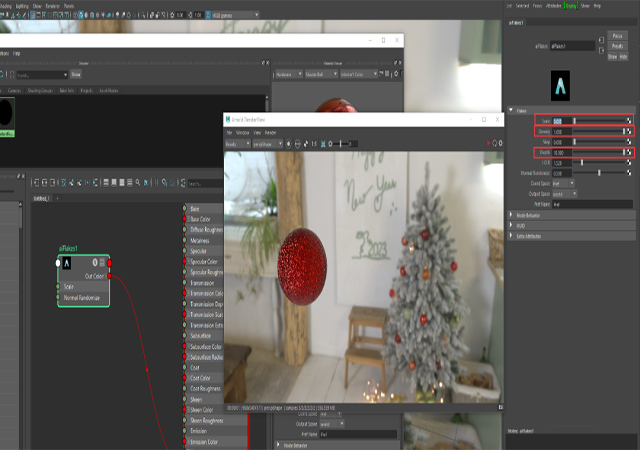Click the IOR slider handle
Viewport: 640px width, 450px height.
pyautogui.click(x=582, y=163)
